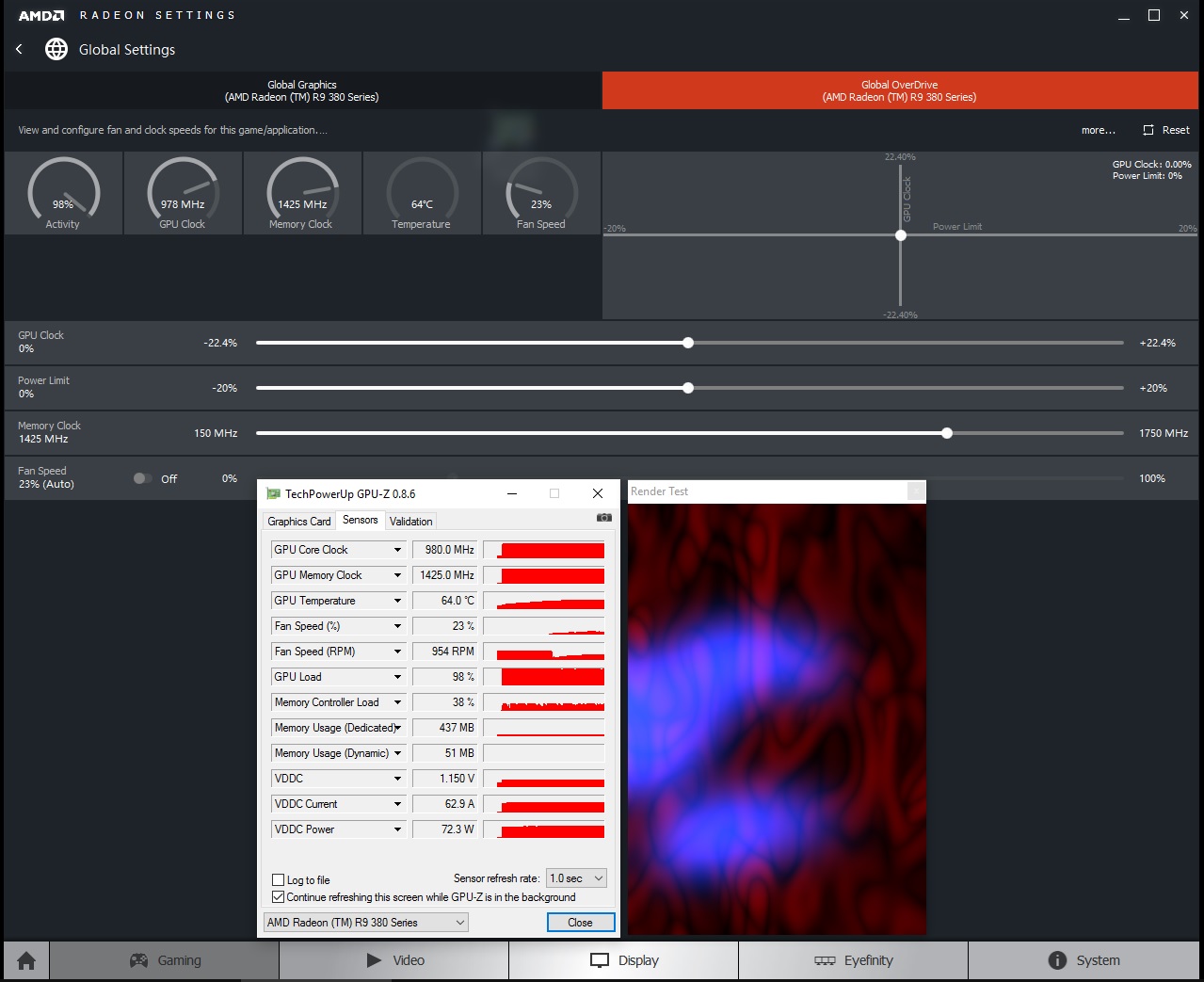The image size is (1204, 982).
Task: Enable the Log to file checkbox
Action: point(278,880)
